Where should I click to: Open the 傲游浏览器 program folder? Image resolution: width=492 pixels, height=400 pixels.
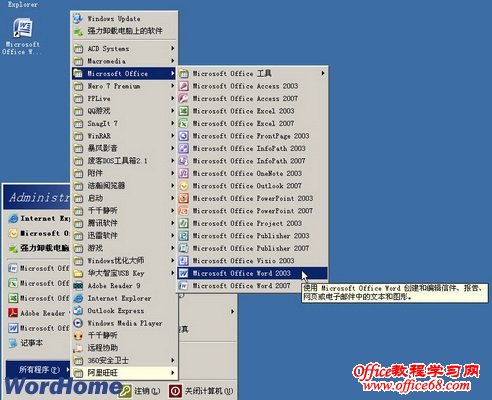coord(124,186)
